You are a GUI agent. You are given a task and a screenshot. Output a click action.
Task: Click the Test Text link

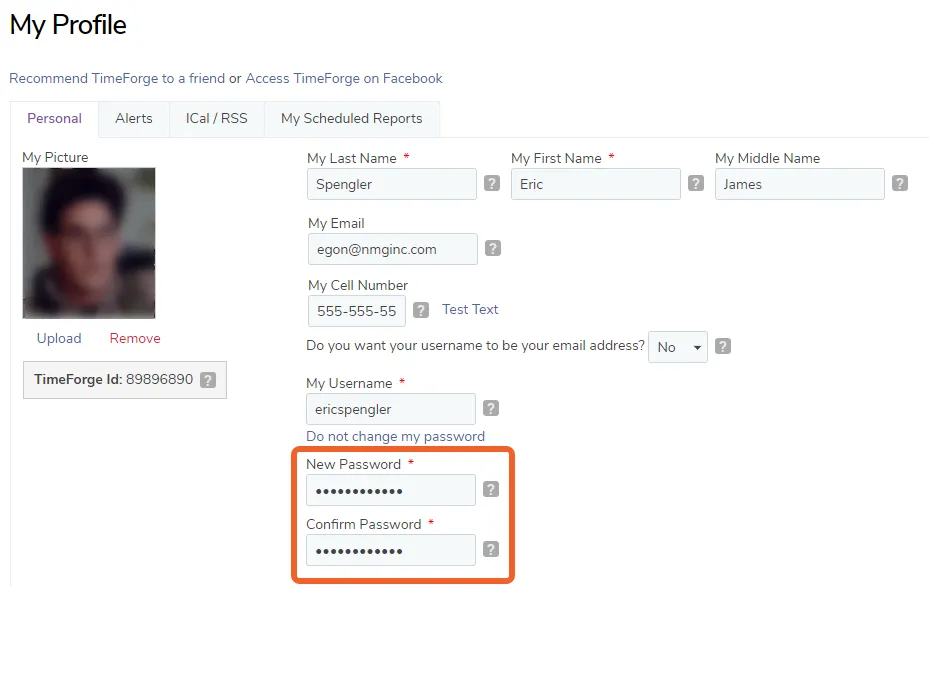(470, 309)
